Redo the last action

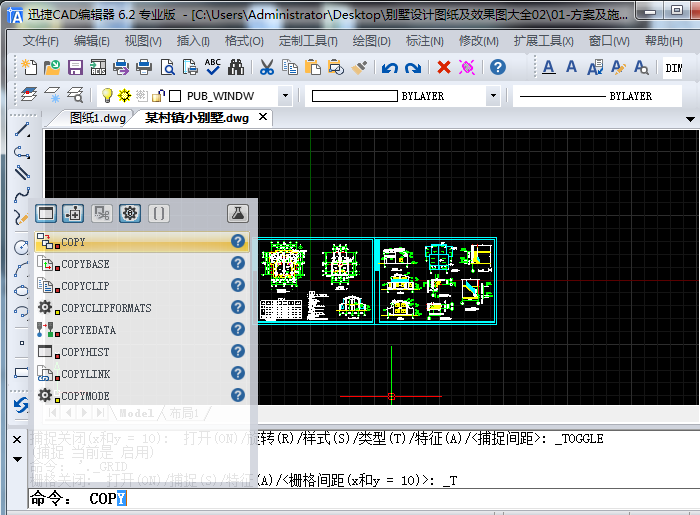(413, 67)
